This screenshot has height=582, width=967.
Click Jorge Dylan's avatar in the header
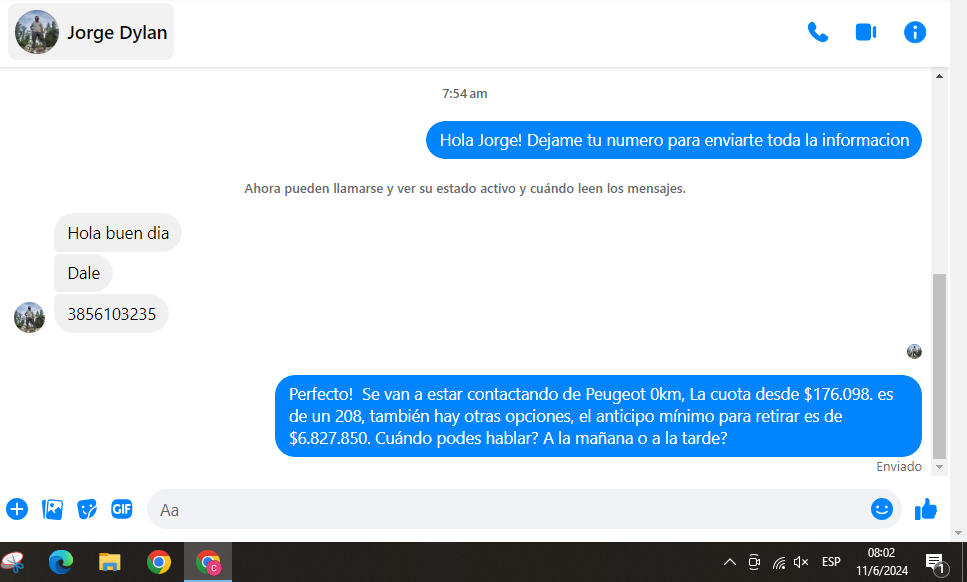tap(36, 32)
